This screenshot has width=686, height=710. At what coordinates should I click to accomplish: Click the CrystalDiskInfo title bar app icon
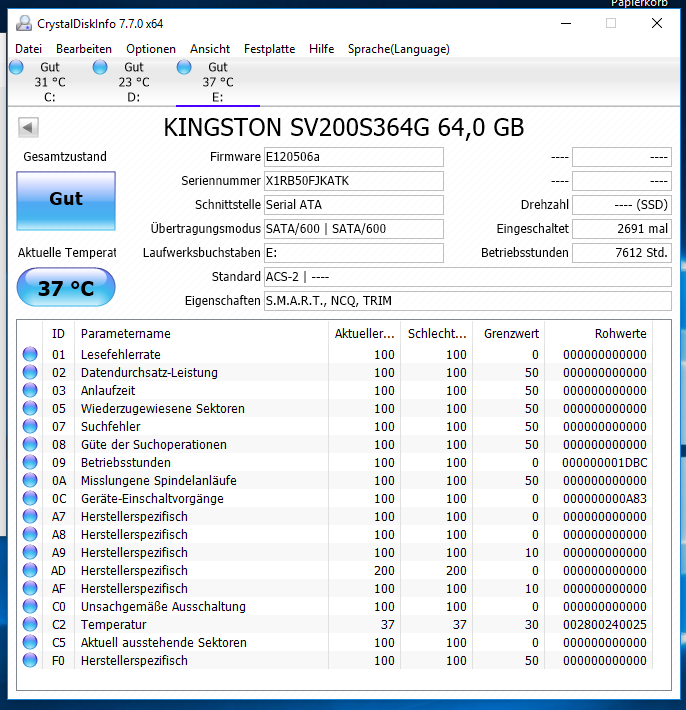point(24,24)
